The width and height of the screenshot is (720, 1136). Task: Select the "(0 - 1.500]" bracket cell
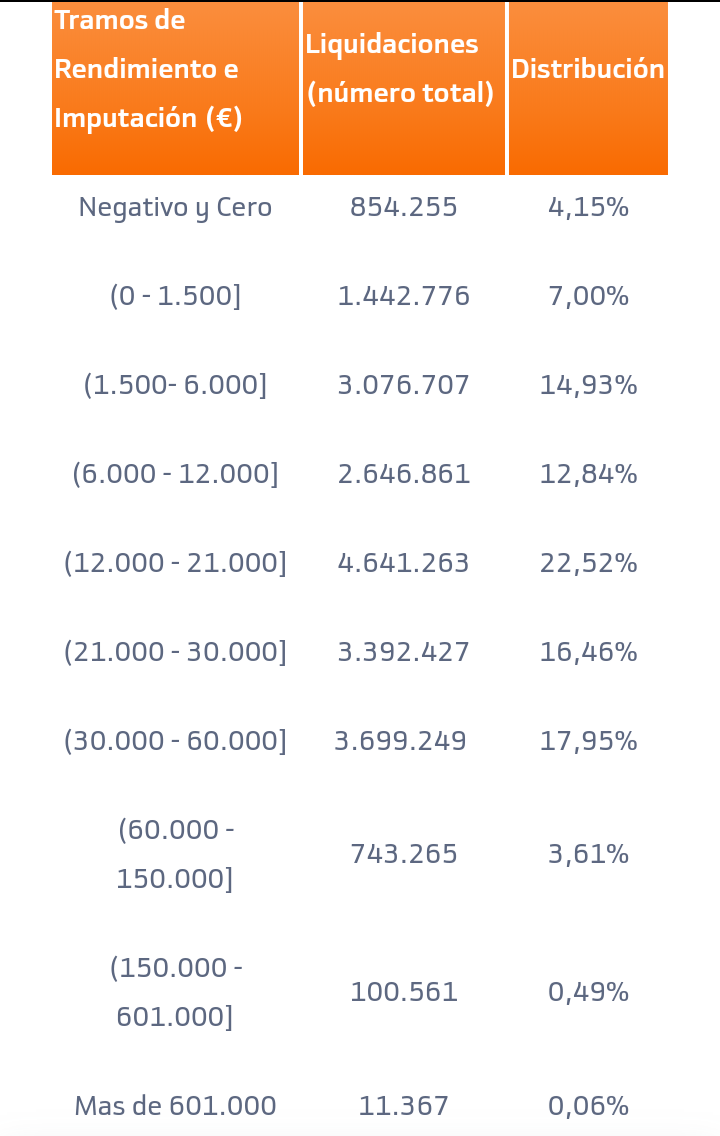(x=175, y=296)
